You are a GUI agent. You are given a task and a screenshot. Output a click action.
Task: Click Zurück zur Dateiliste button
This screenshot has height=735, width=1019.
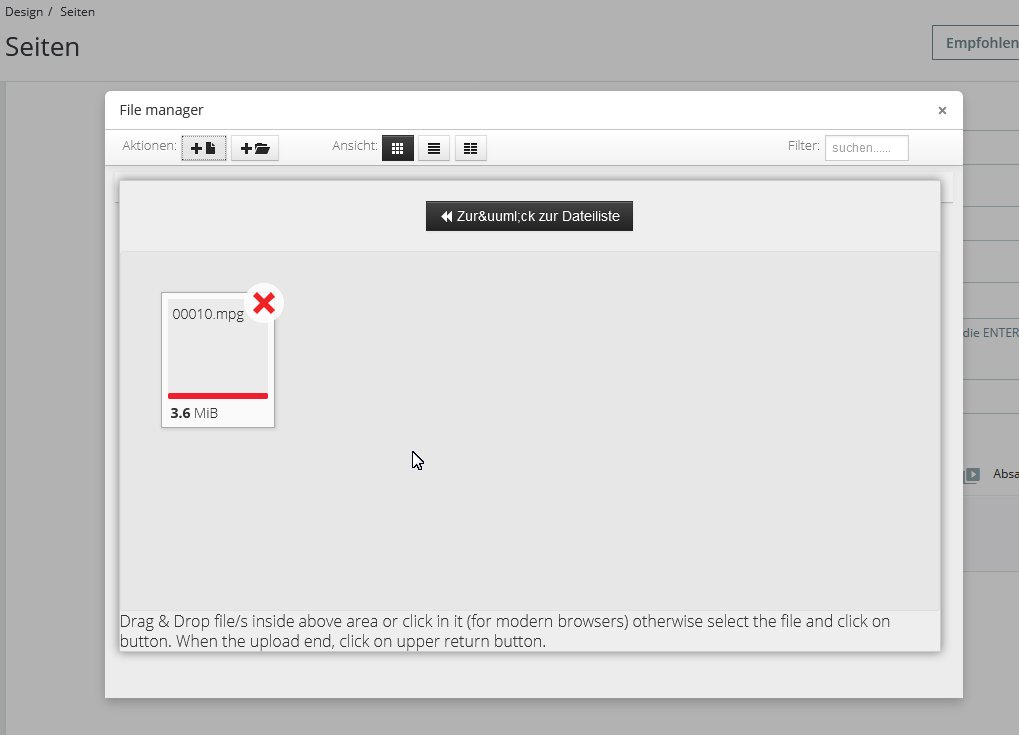[x=529, y=216]
